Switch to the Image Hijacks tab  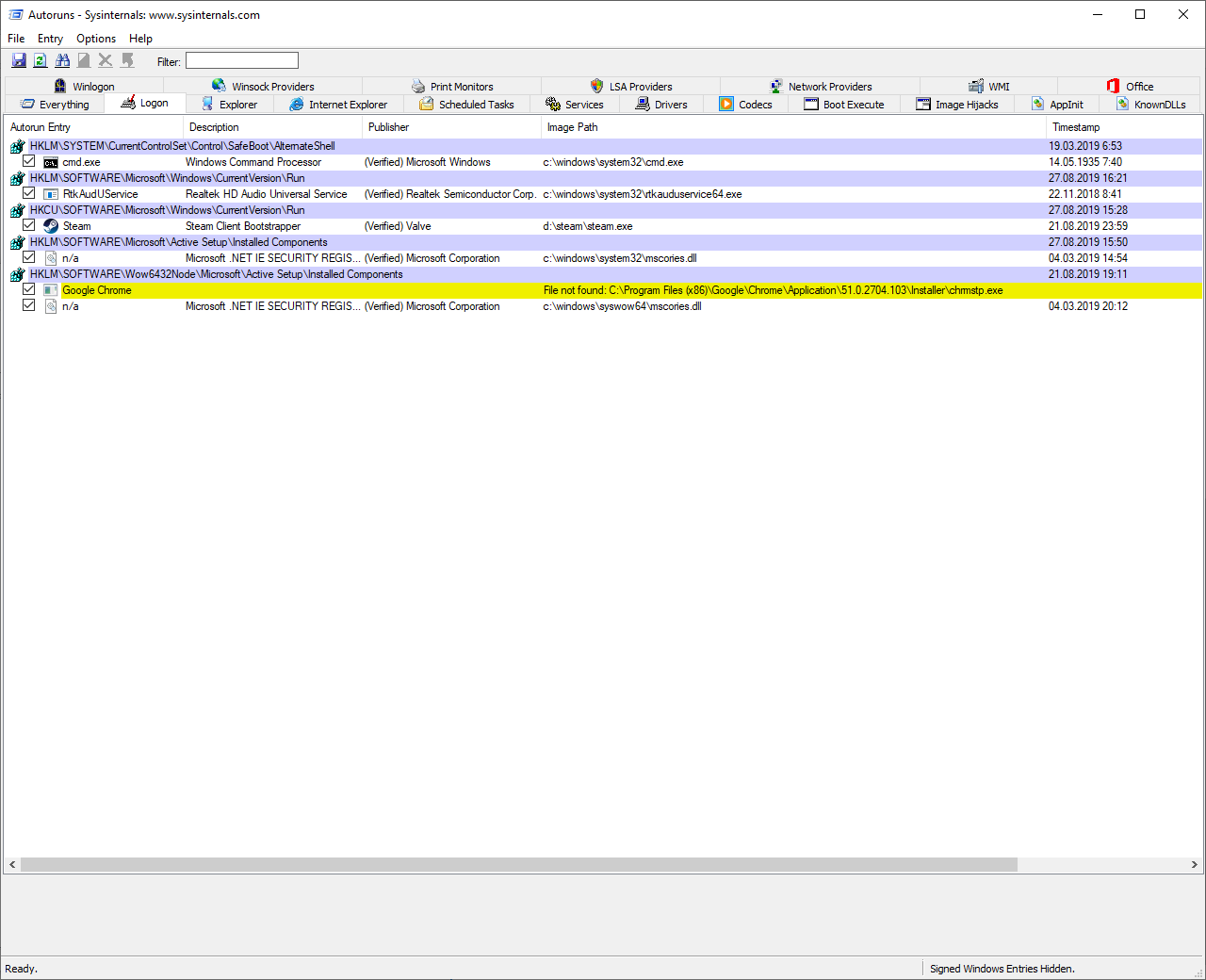[957, 105]
